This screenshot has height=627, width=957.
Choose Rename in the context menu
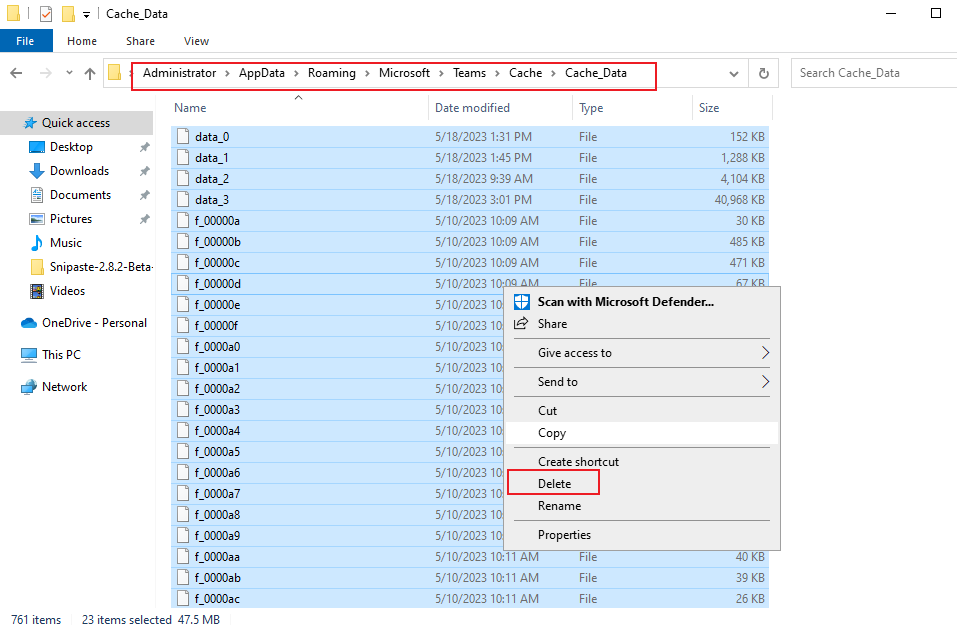(x=642, y=506)
